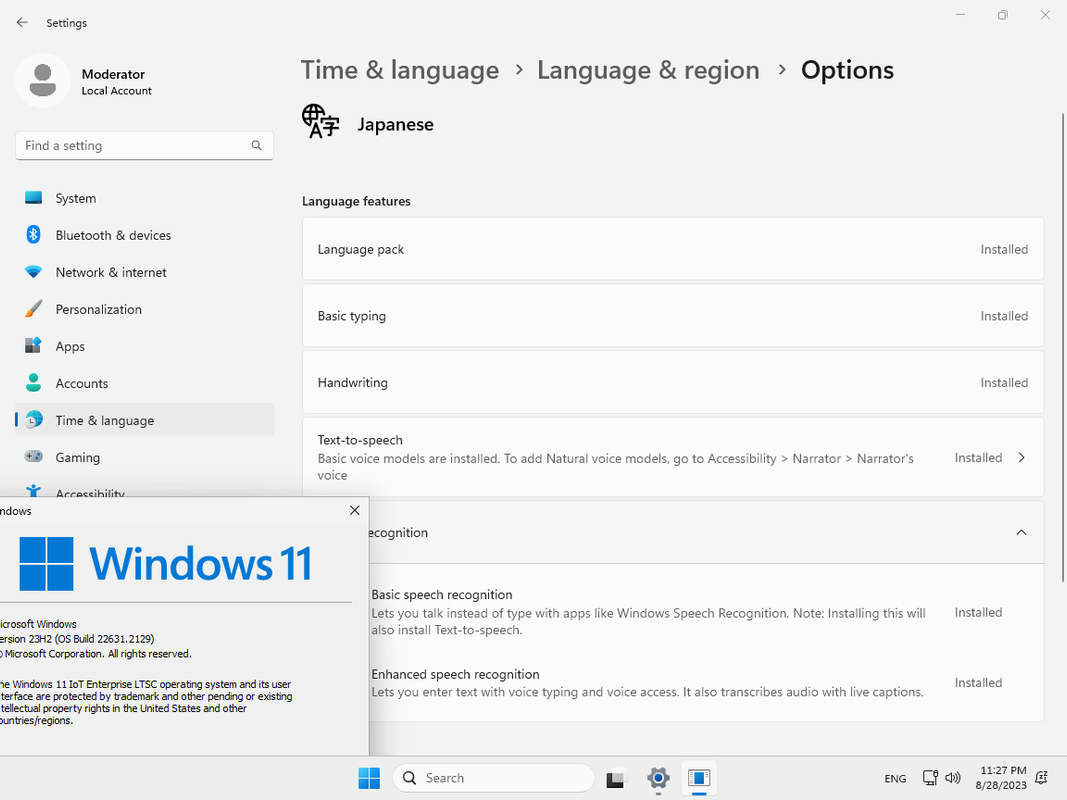Click the Windows 11 logo in dialog
Screen dimensions: 1067x800
[x=165, y=564]
